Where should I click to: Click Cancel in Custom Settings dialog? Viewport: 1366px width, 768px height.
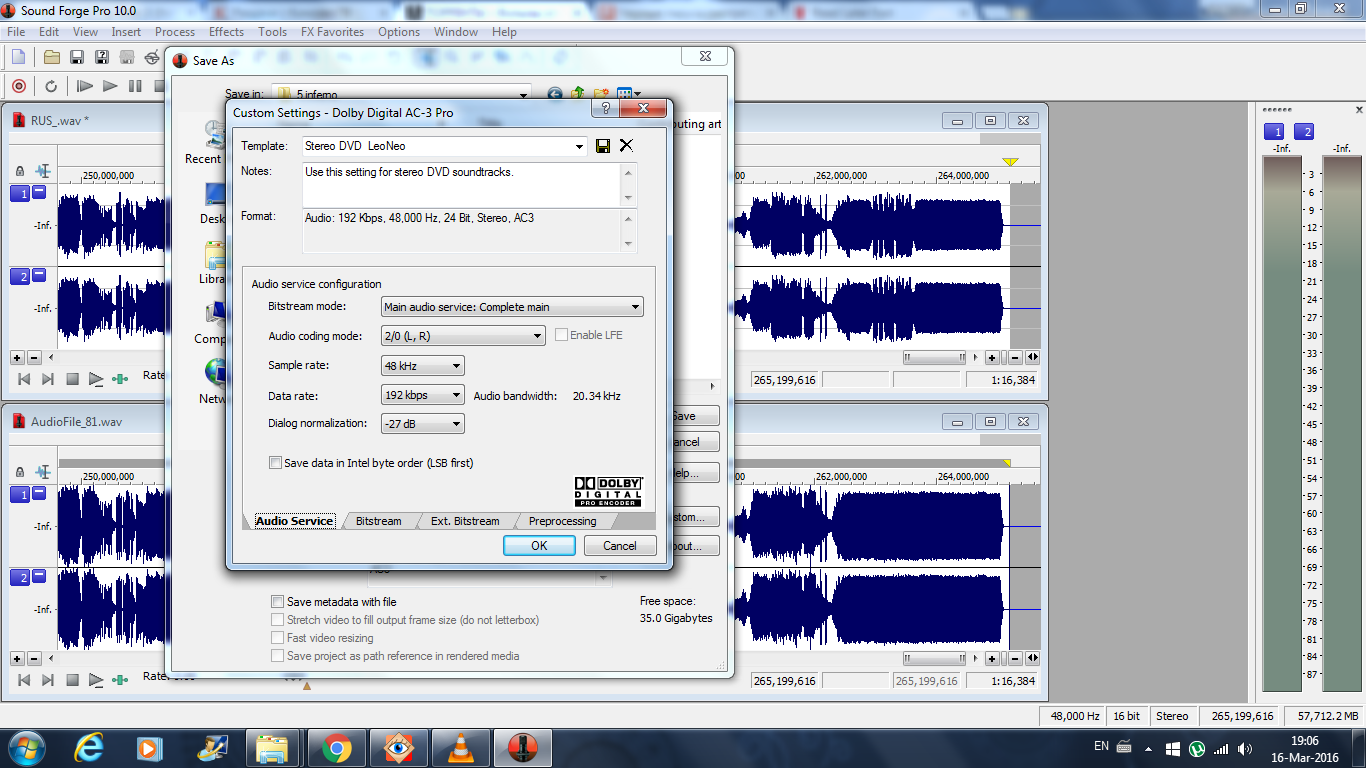[620, 546]
